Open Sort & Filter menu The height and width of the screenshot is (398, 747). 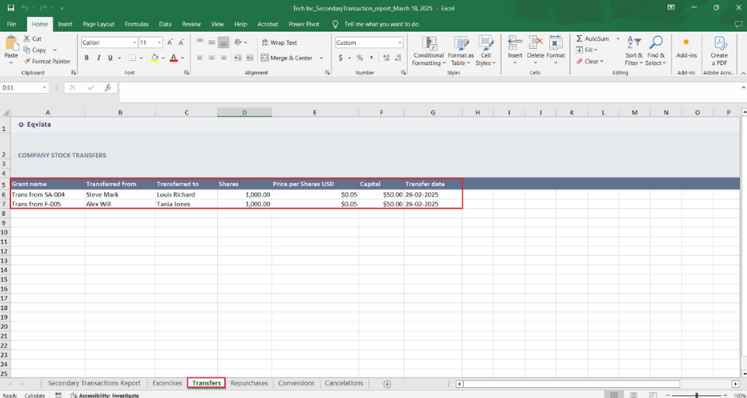click(x=634, y=51)
